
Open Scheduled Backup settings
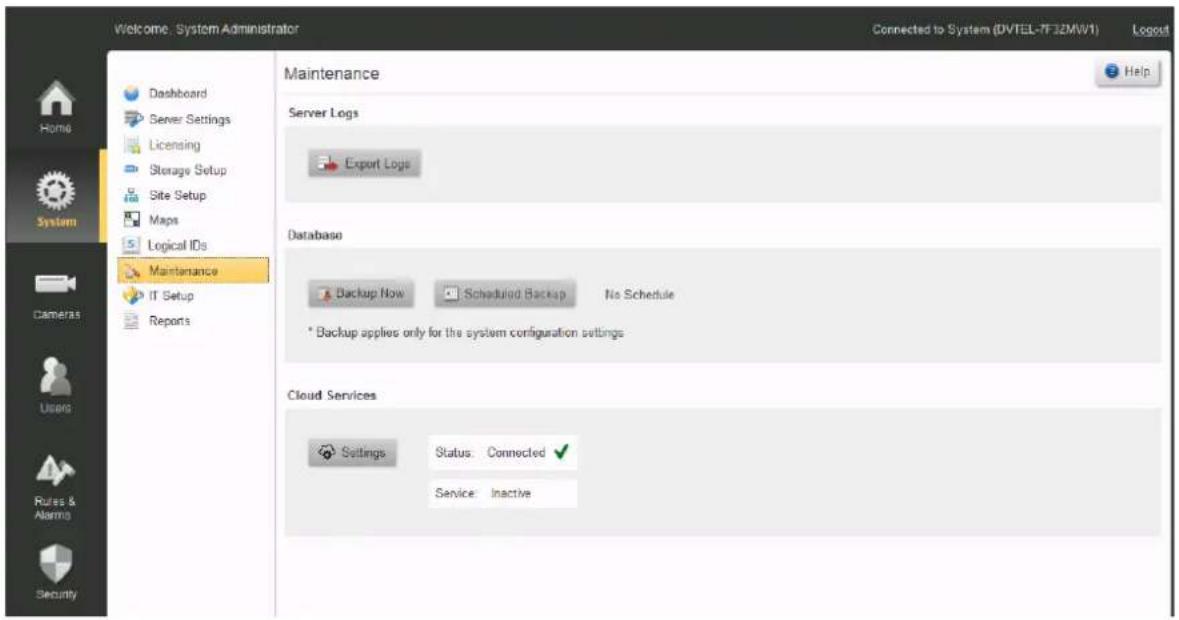[505, 293]
